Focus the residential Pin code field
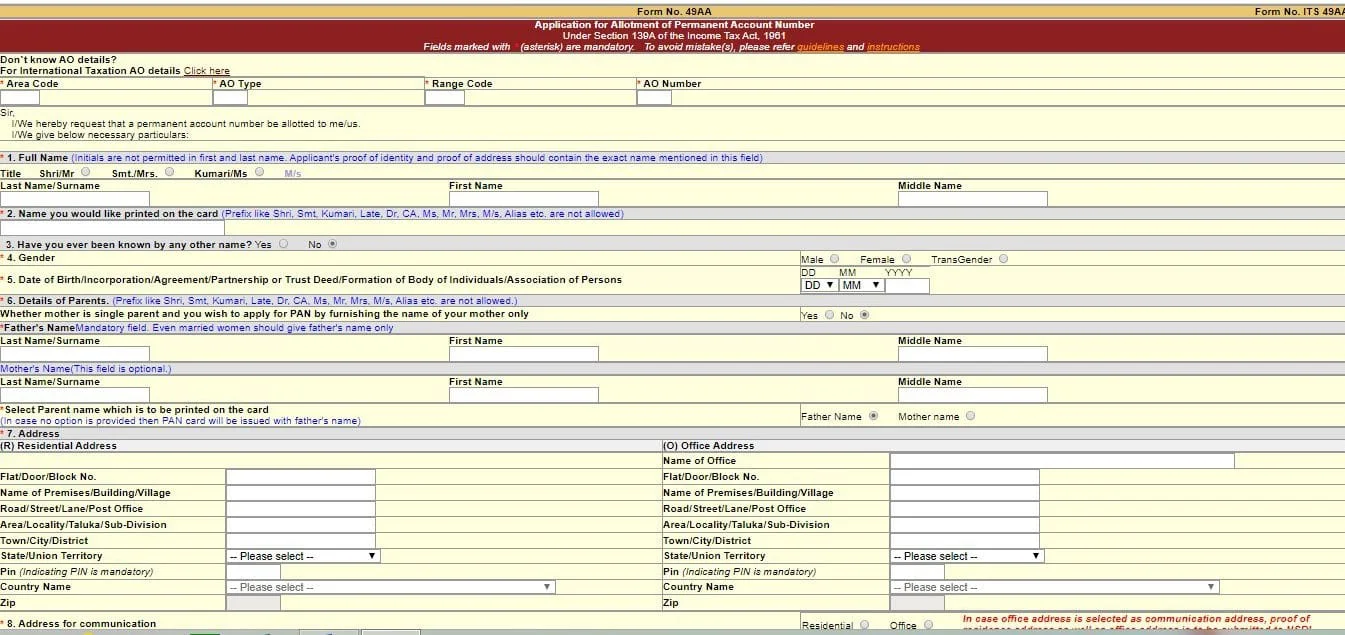The height and width of the screenshot is (635, 1345). point(253,572)
